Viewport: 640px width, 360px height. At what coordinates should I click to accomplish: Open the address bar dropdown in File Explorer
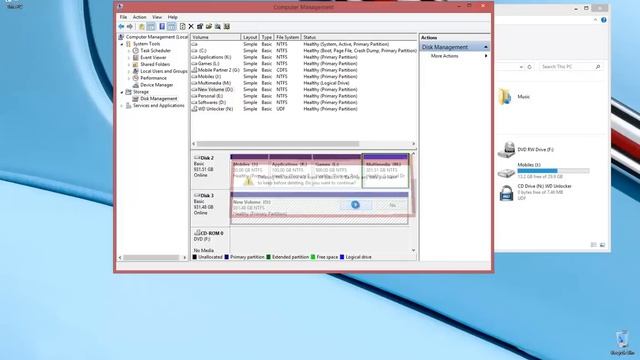pos(521,67)
